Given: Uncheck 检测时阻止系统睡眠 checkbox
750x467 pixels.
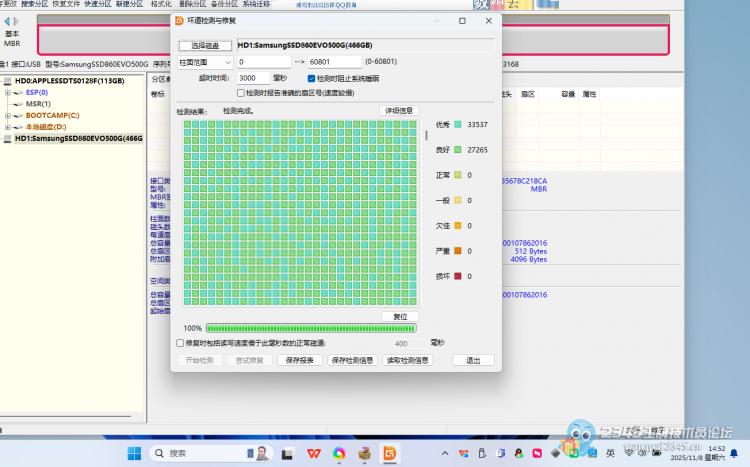Looking at the screenshot, I should 312,77.
